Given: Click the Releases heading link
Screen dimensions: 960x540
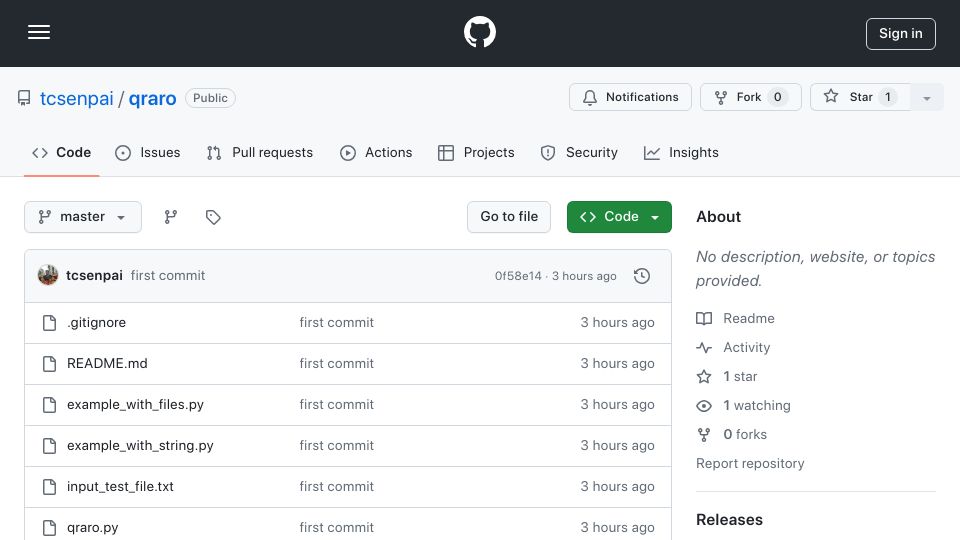Looking at the screenshot, I should coord(729,520).
